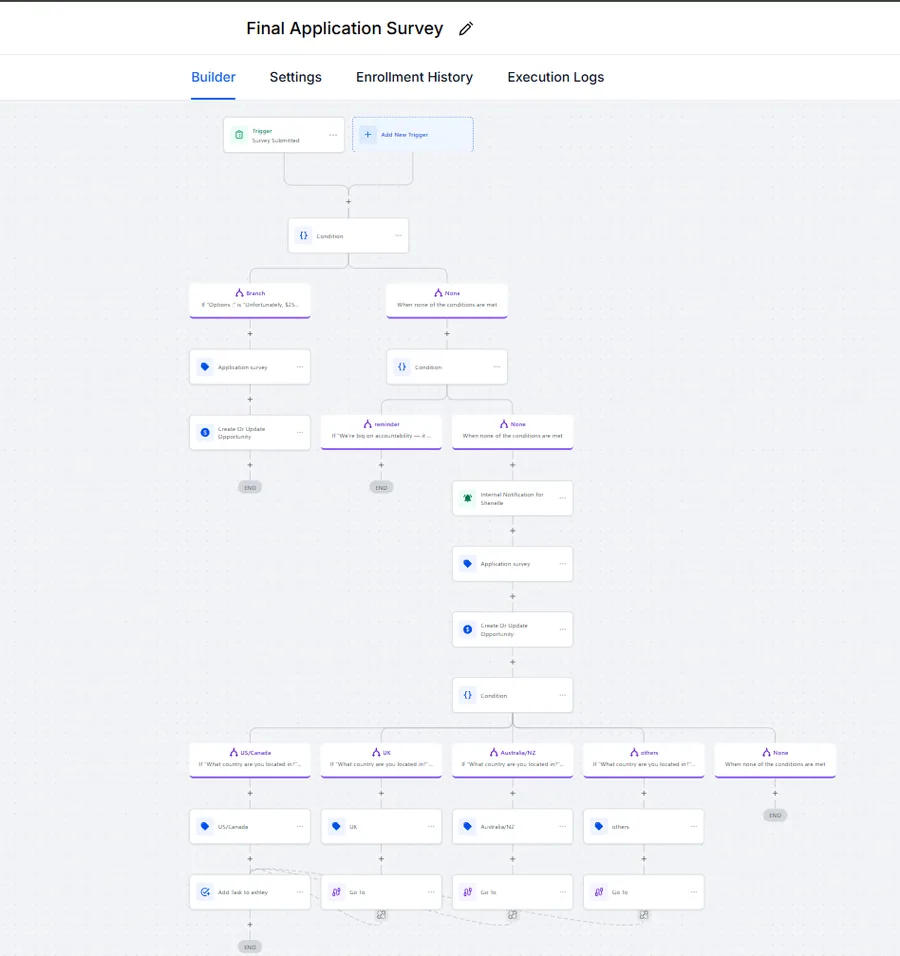
Task: Select the branch text 'If "Options :" is "Unfortunately, $25...'
Action: pyautogui.click(x=250, y=305)
